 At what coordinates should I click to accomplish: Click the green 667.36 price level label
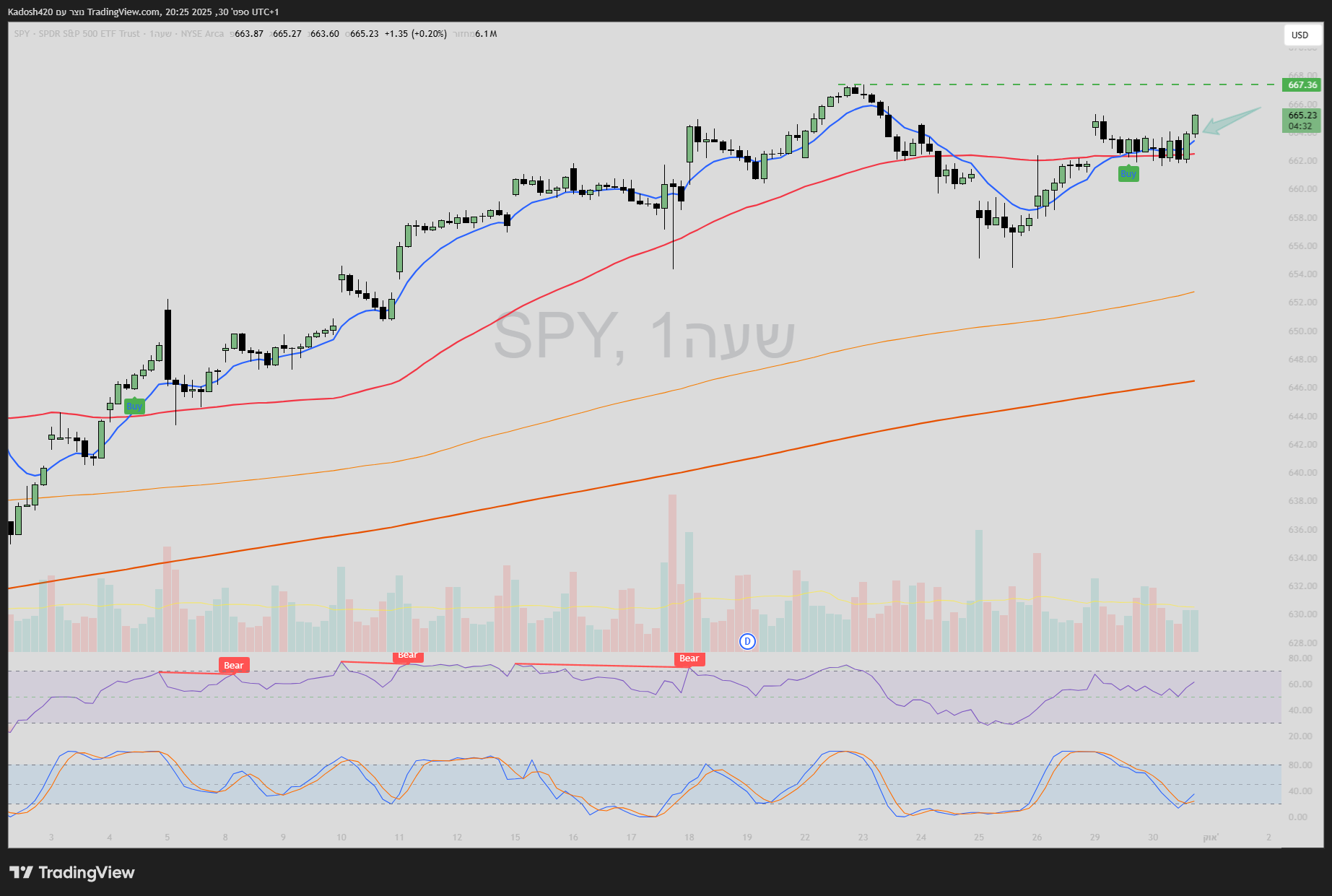pos(1302,84)
